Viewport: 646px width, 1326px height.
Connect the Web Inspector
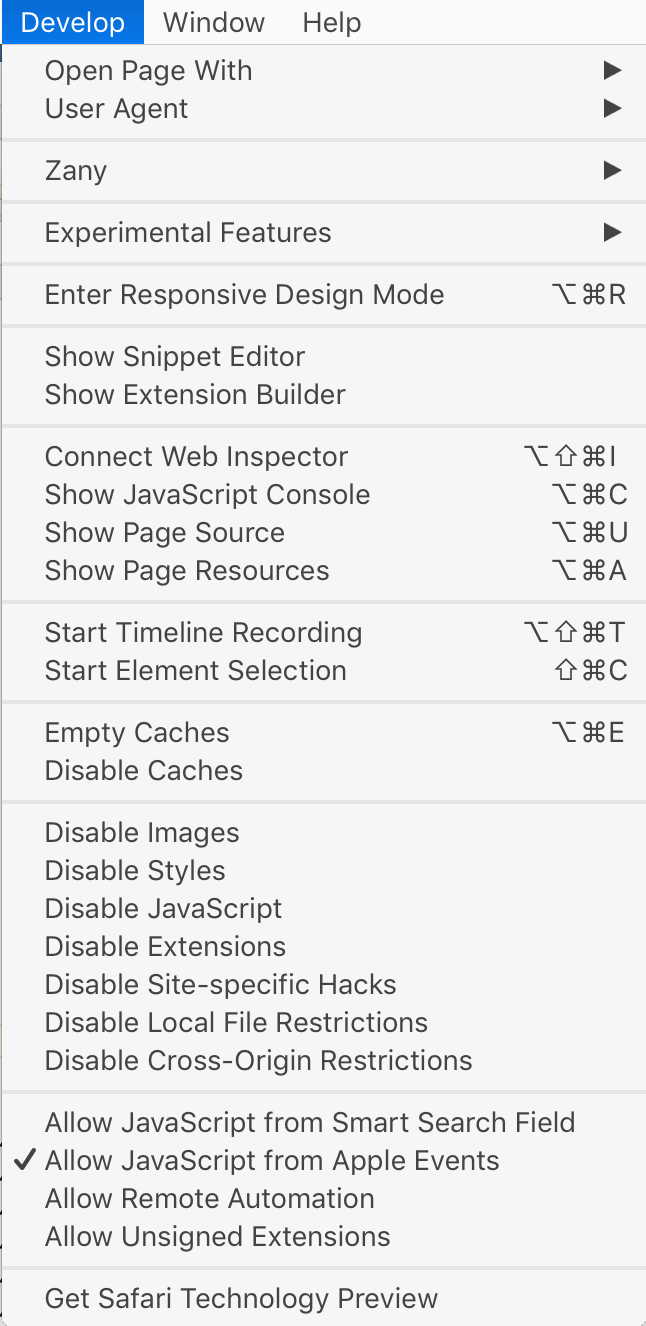[x=196, y=456]
